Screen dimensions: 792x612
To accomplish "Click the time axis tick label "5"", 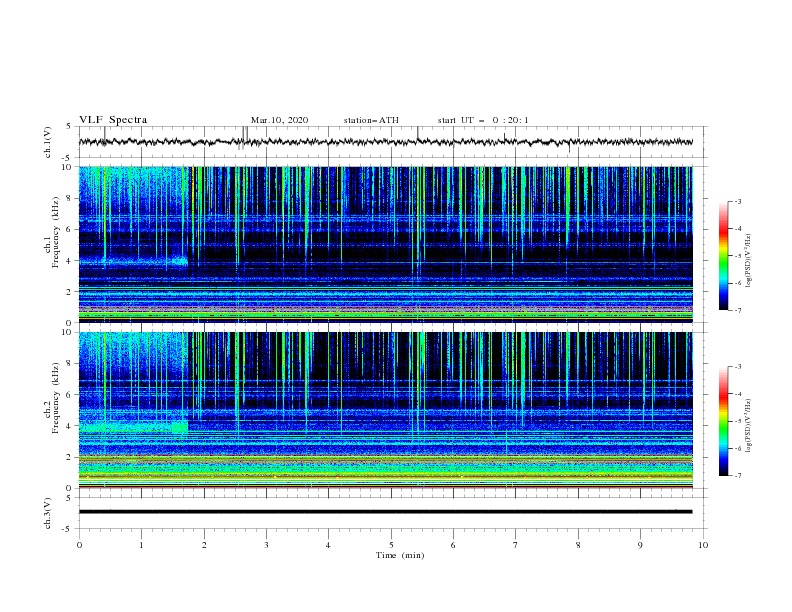I will [x=391, y=545].
